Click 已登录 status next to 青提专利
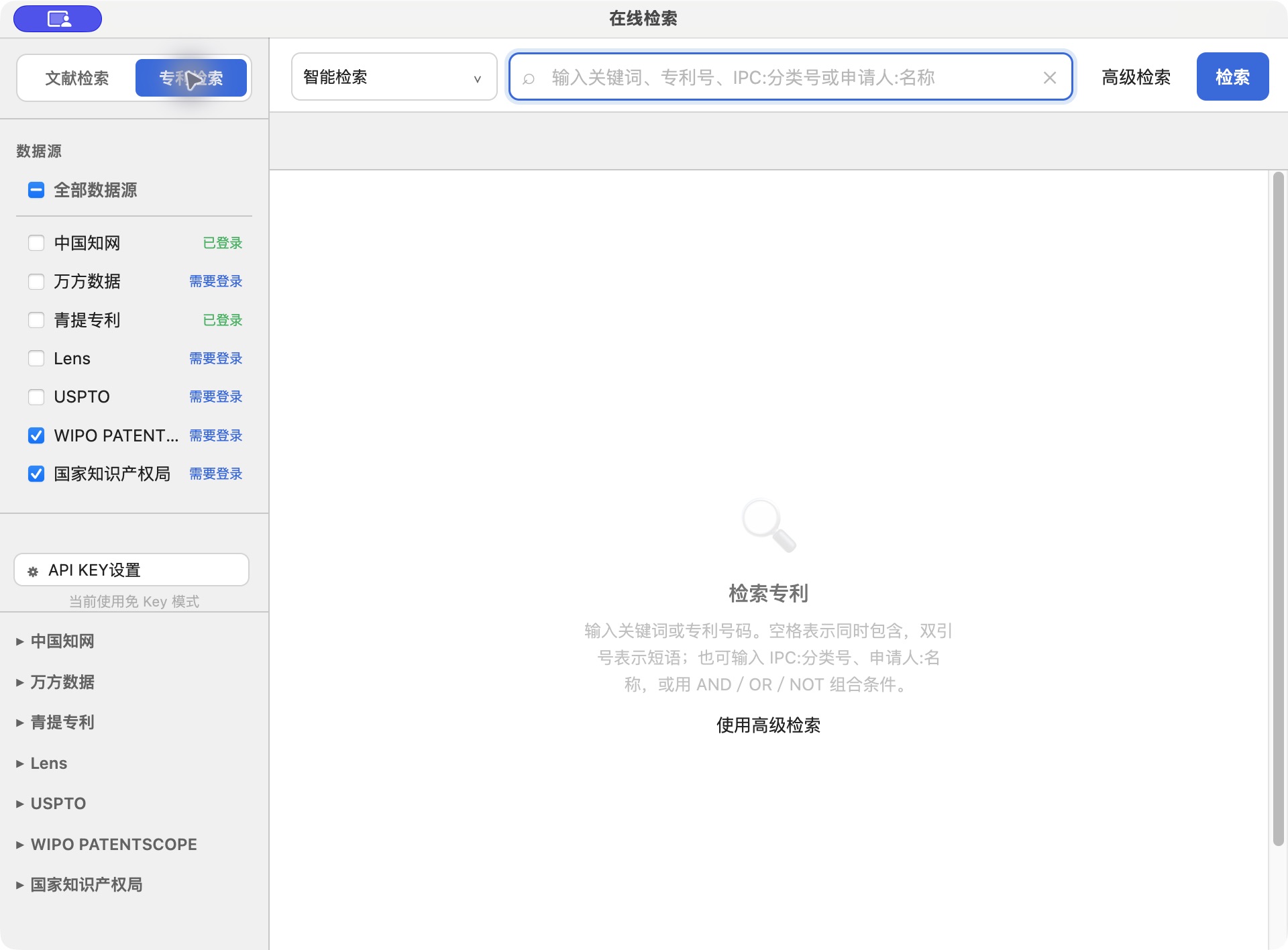The height and width of the screenshot is (950, 1288). click(223, 321)
